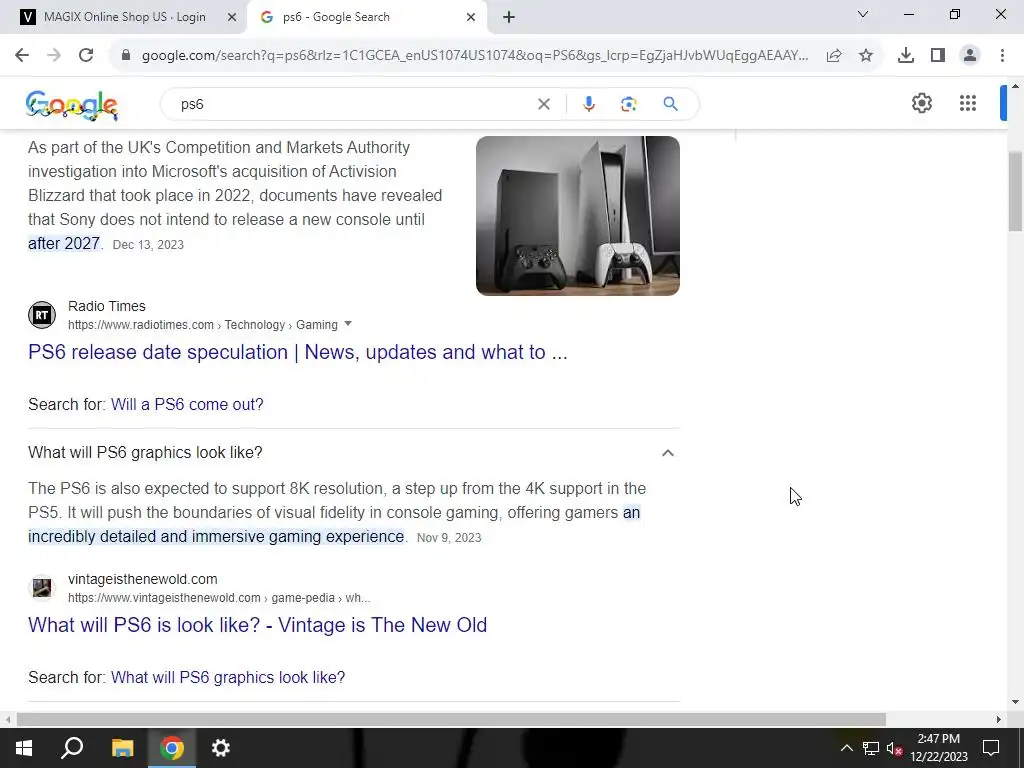Toggle the Chrome side panel

click(938, 56)
